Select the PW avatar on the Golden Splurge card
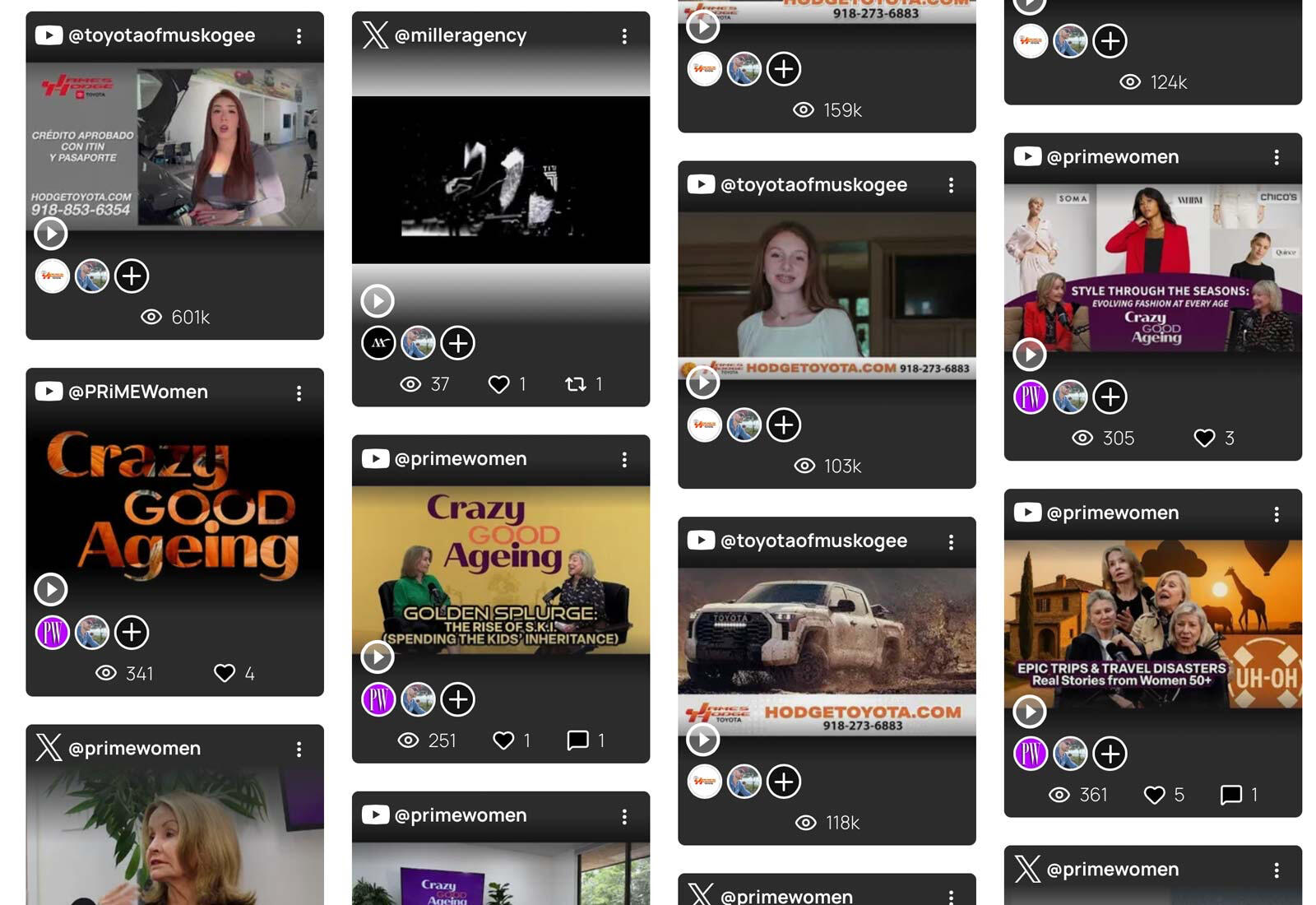Screen dimensions: 1316x905 pyautogui.click(x=379, y=699)
